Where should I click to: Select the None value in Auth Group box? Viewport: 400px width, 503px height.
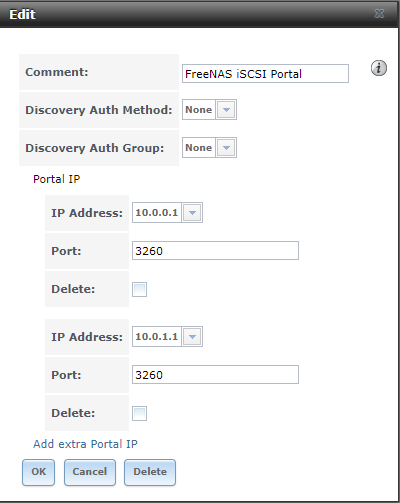(x=199, y=148)
